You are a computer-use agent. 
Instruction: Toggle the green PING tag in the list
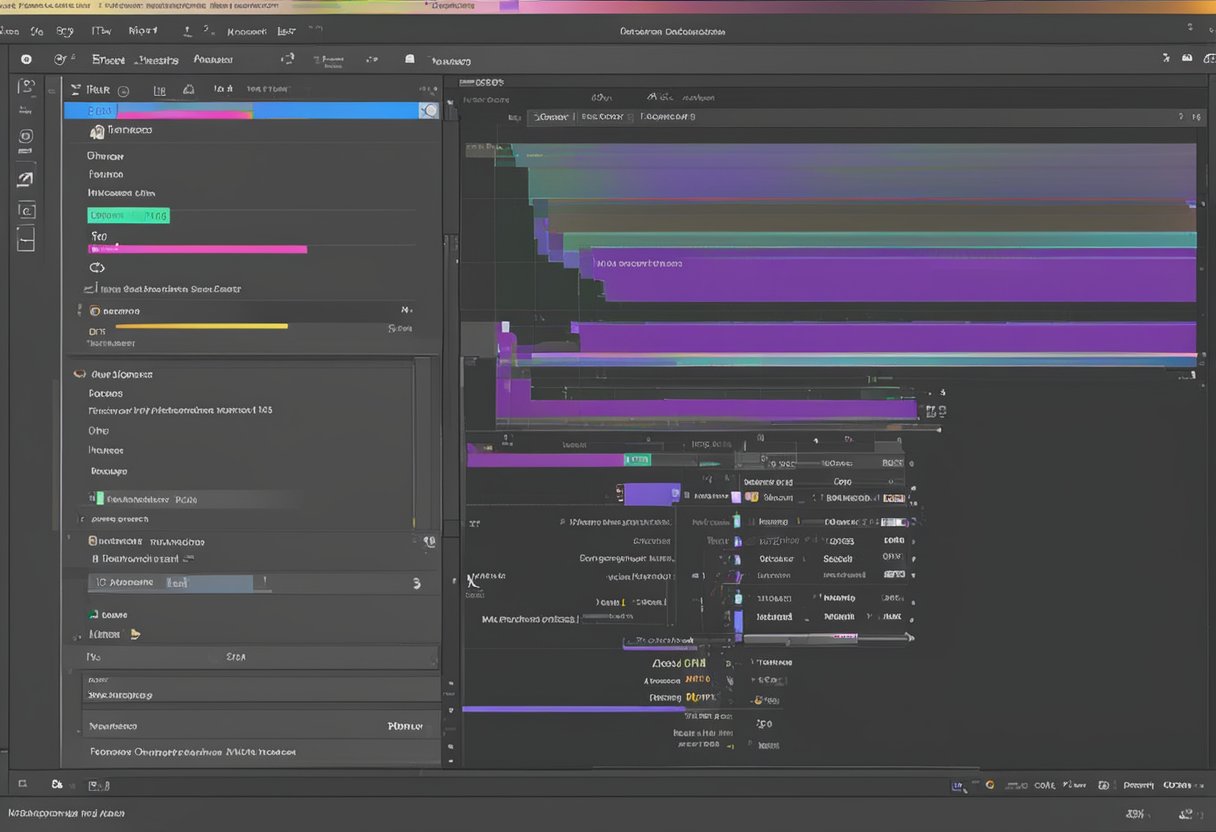[128, 214]
